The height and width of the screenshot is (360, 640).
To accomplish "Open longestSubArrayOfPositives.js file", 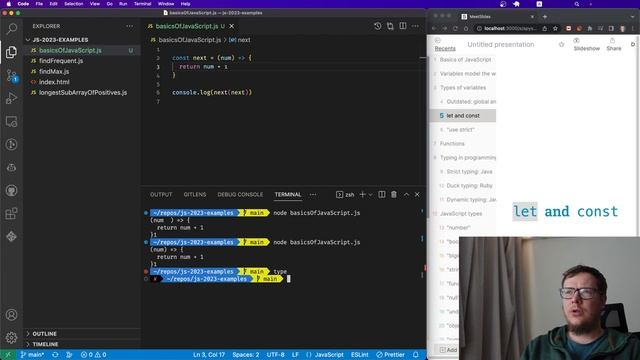I will coord(83,93).
